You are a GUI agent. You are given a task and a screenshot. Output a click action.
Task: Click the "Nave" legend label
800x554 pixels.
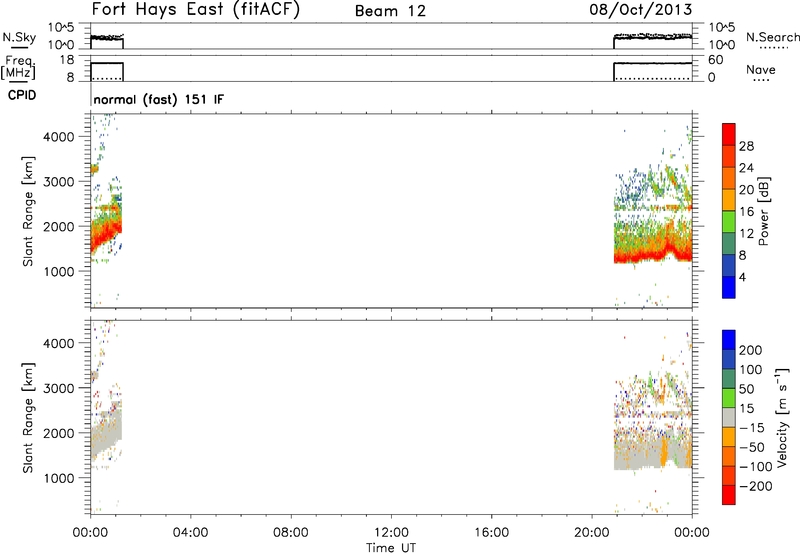[761, 69]
